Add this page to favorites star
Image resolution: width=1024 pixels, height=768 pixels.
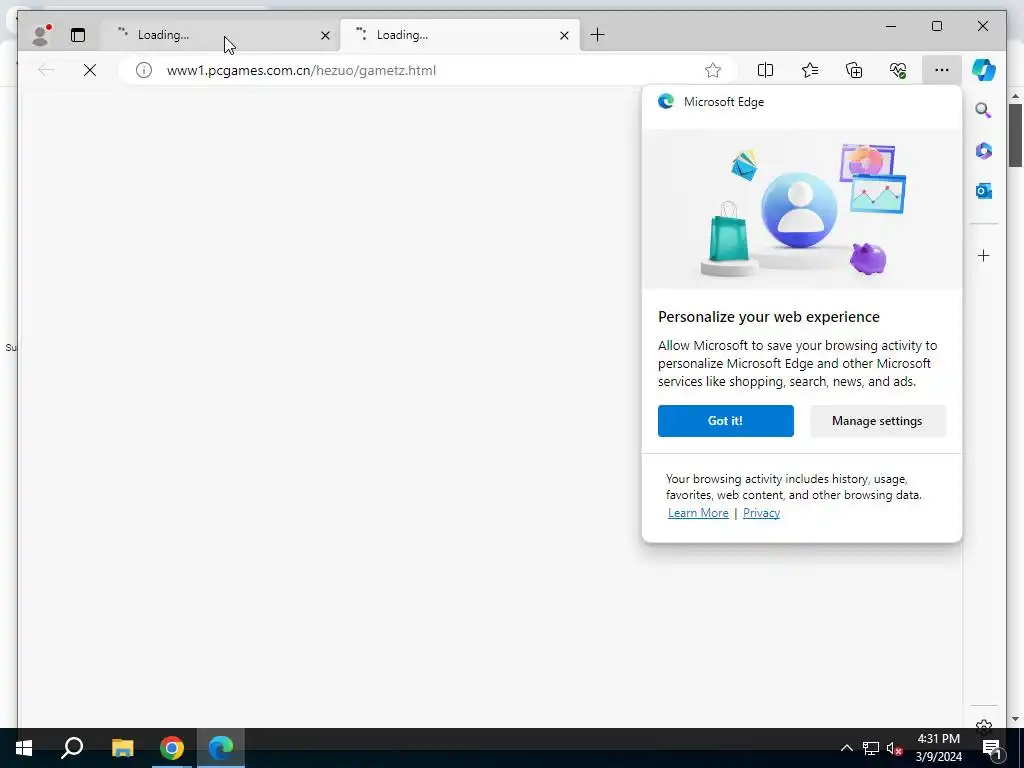click(x=712, y=70)
